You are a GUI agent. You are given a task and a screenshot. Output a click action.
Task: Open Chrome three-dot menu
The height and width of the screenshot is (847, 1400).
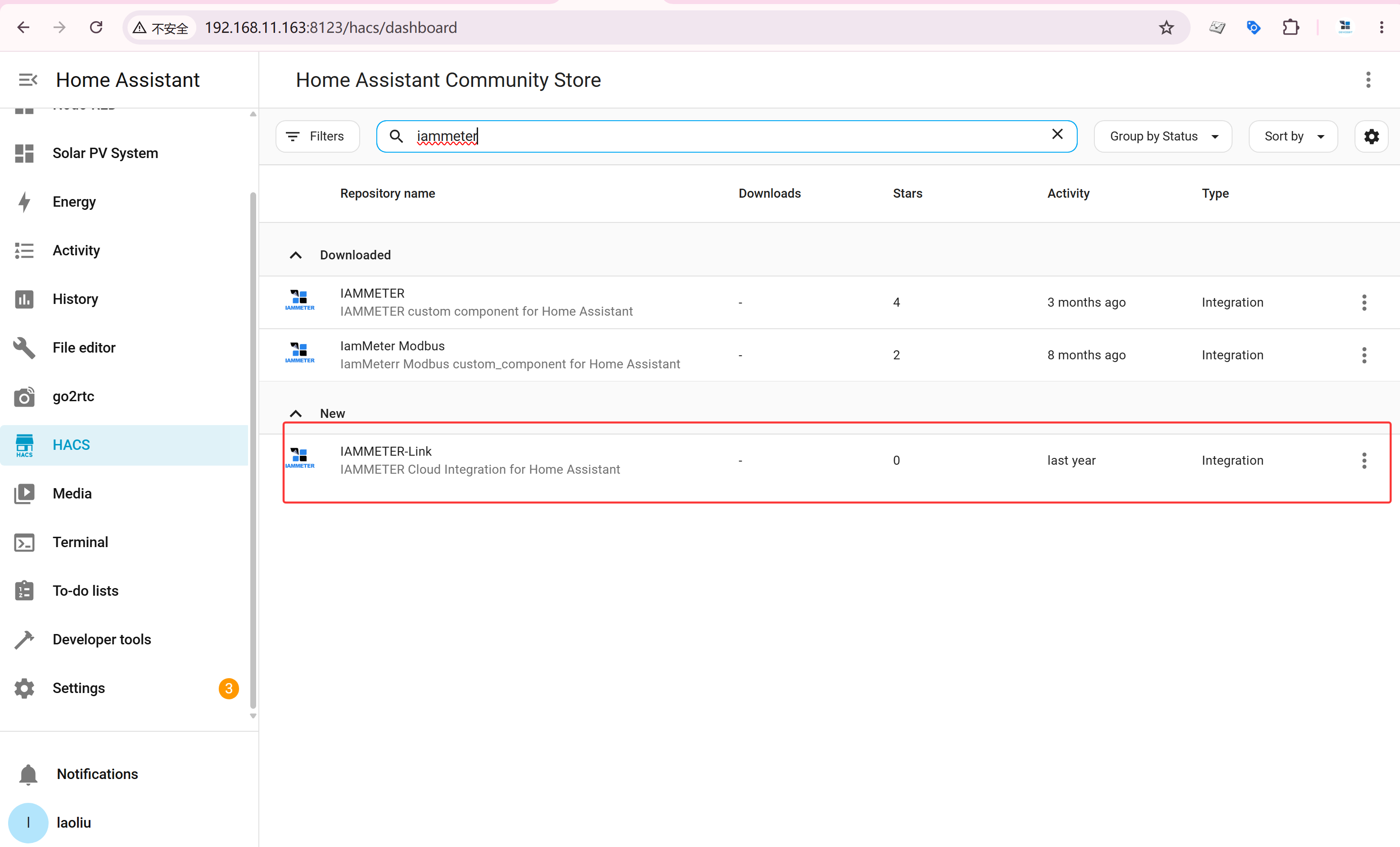pos(1382,27)
